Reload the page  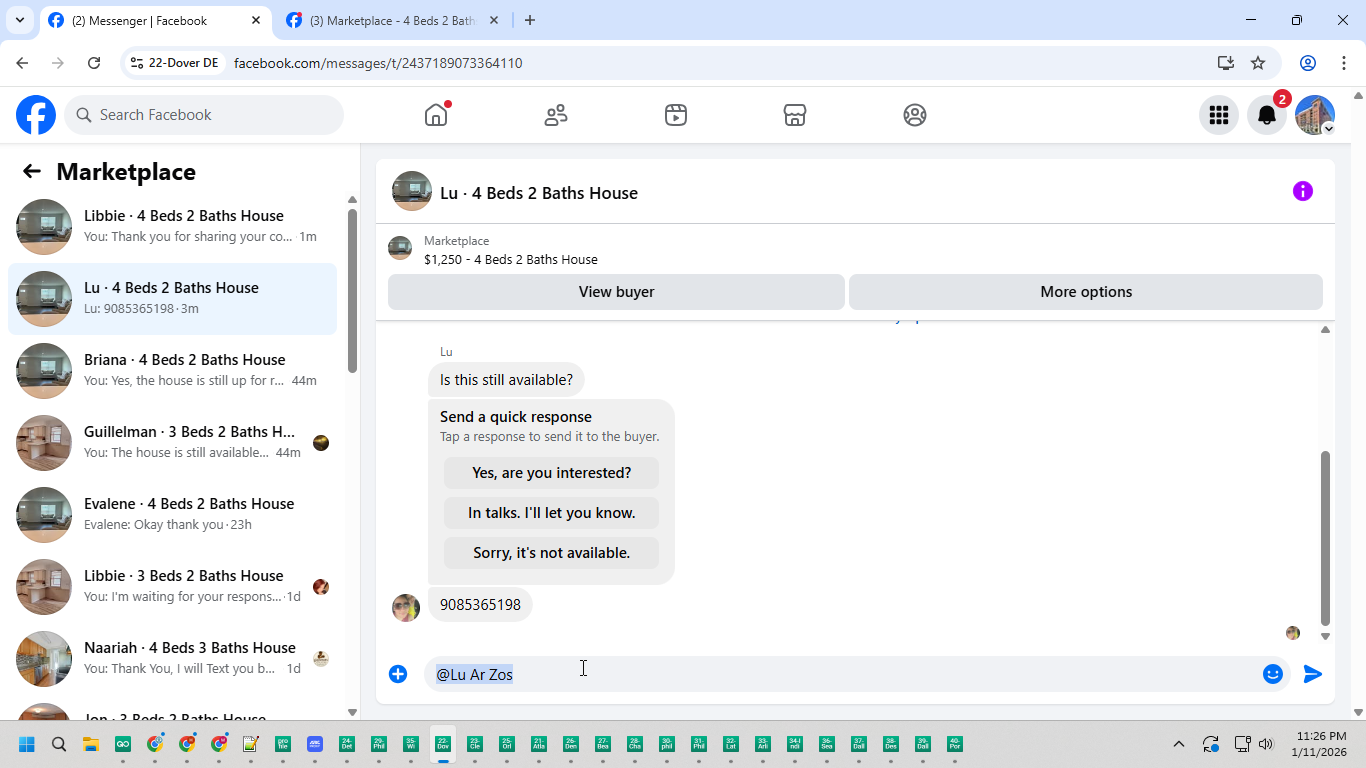(x=94, y=63)
